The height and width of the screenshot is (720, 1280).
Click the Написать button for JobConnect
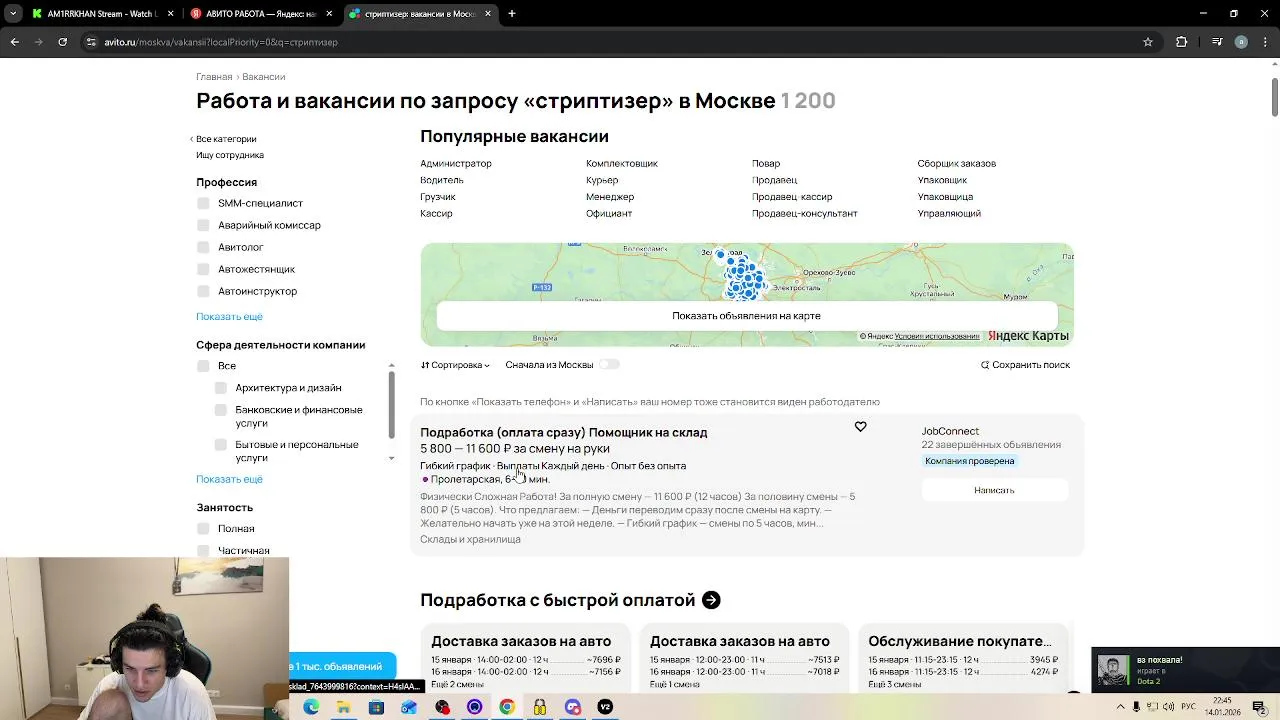(x=994, y=490)
